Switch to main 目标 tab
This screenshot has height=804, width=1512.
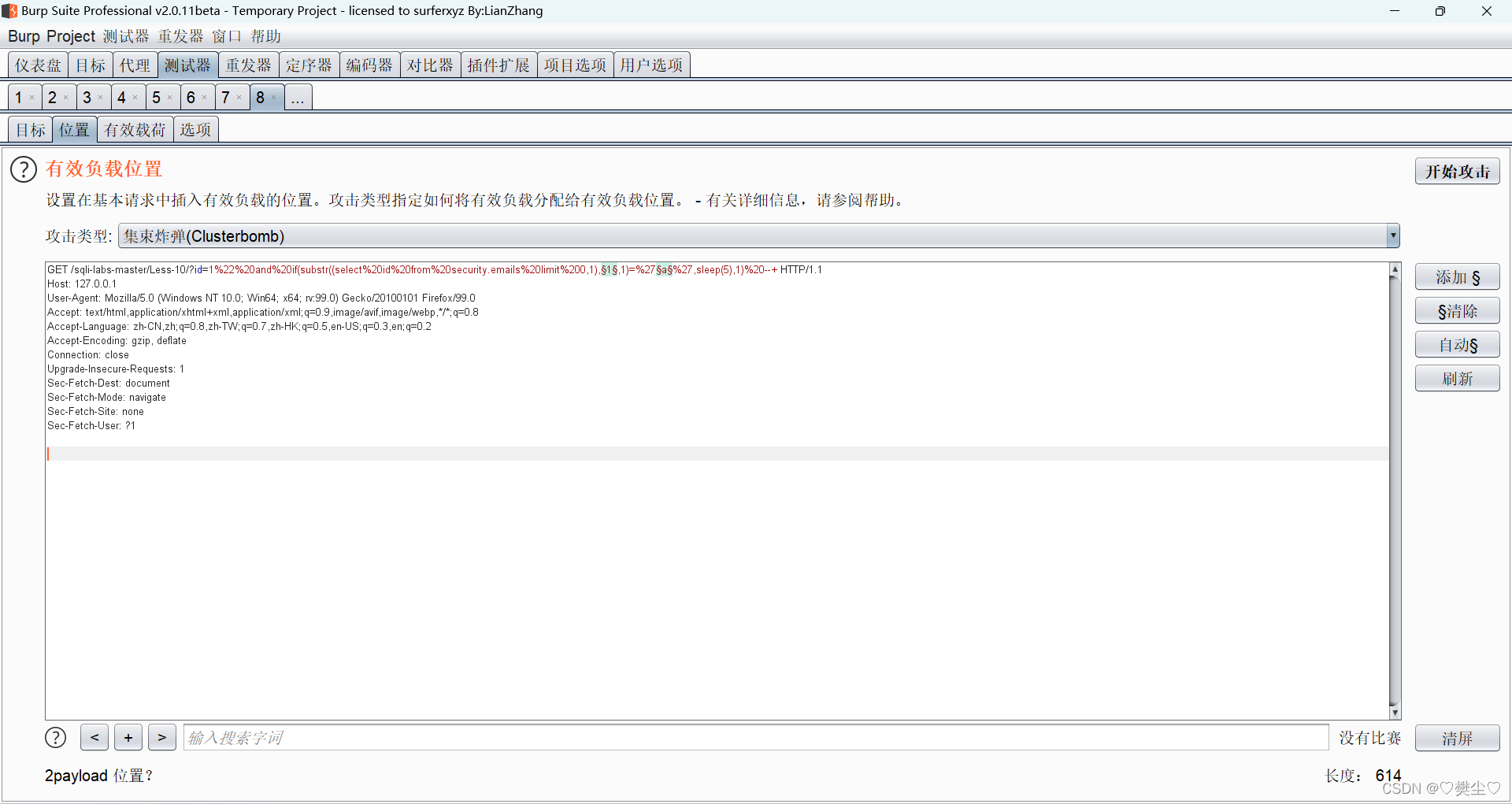pyautogui.click(x=91, y=65)
